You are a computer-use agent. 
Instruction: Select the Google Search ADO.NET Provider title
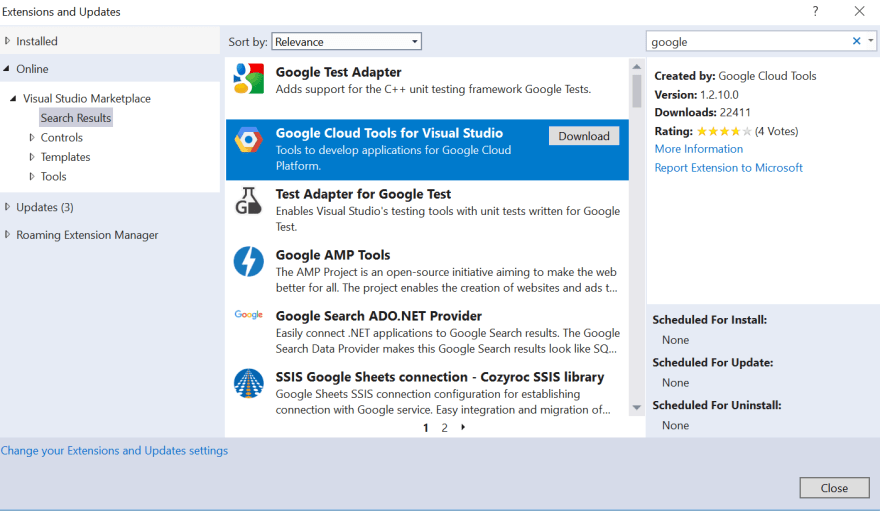379,316
